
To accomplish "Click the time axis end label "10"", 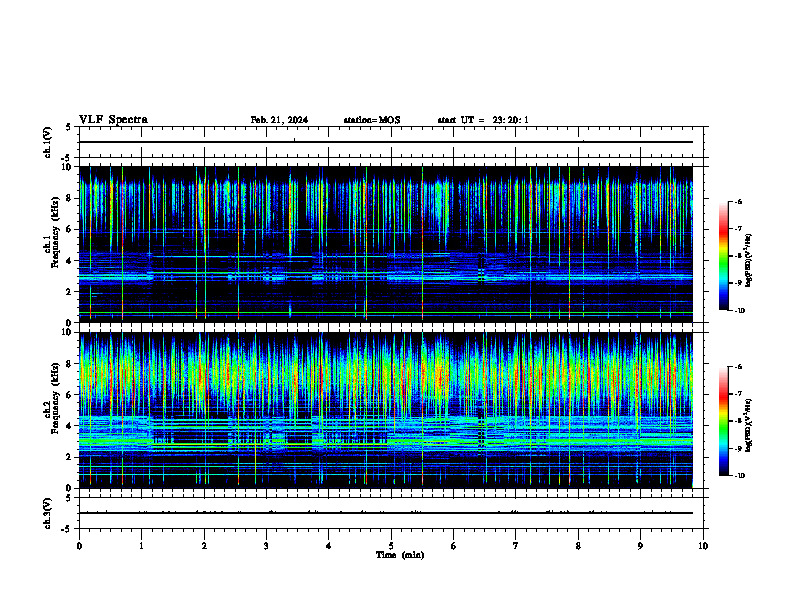I will pyautogui.click(x=703, y=546).
